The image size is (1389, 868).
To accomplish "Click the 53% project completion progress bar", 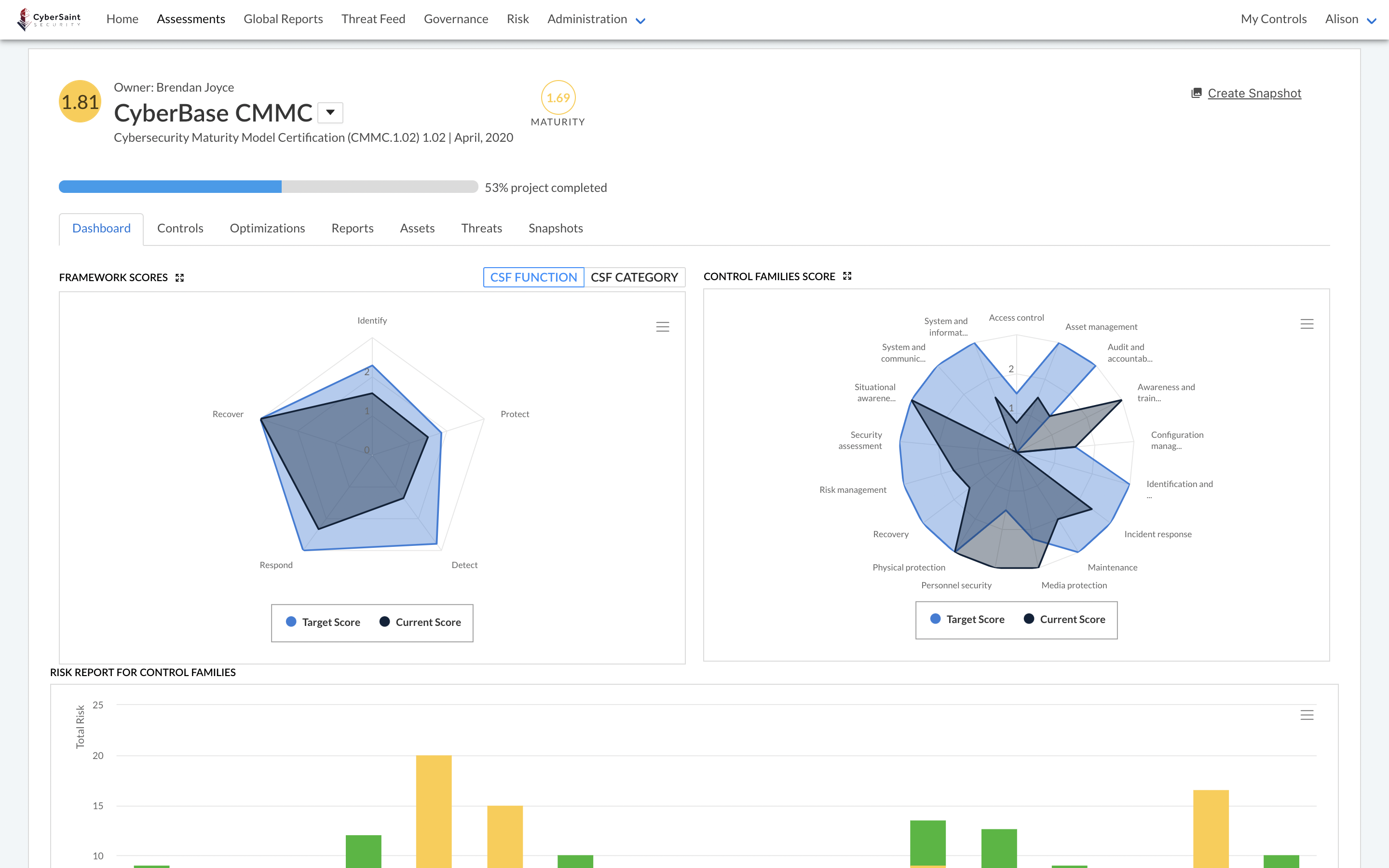I will 269,187.
